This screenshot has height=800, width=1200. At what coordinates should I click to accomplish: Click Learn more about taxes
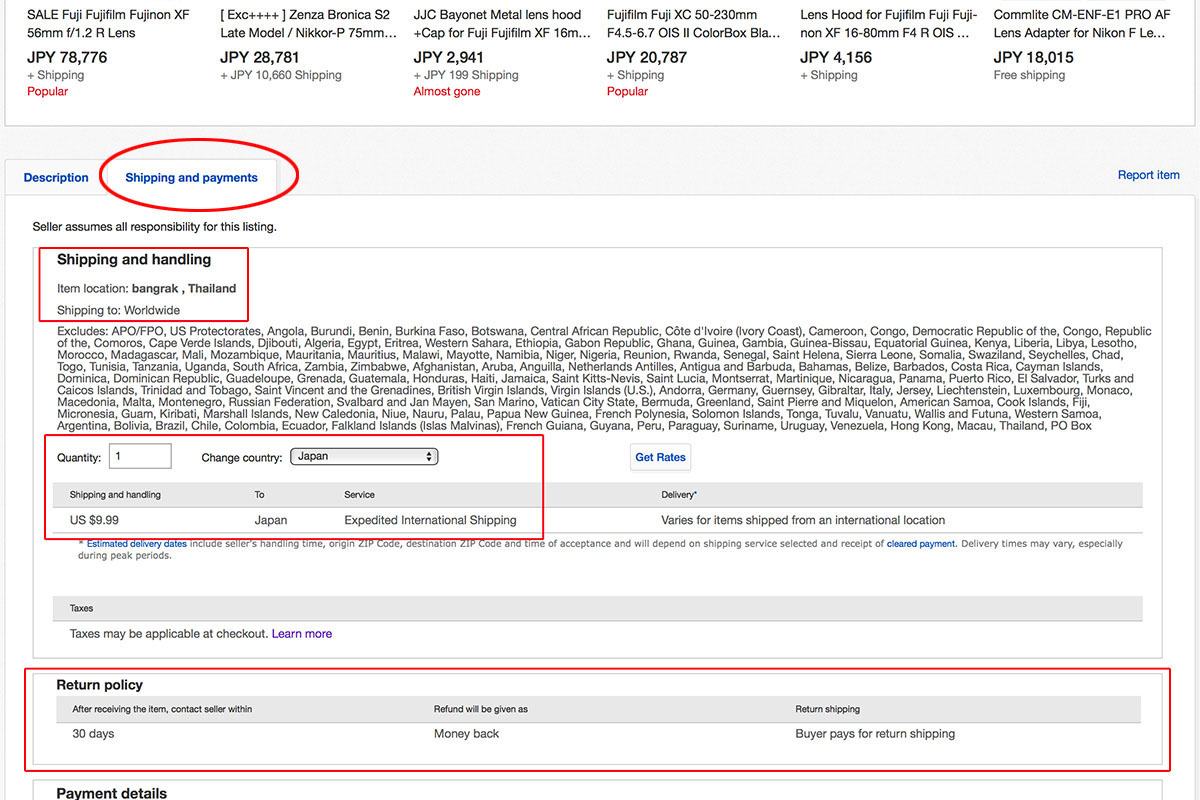coord(302,634)
